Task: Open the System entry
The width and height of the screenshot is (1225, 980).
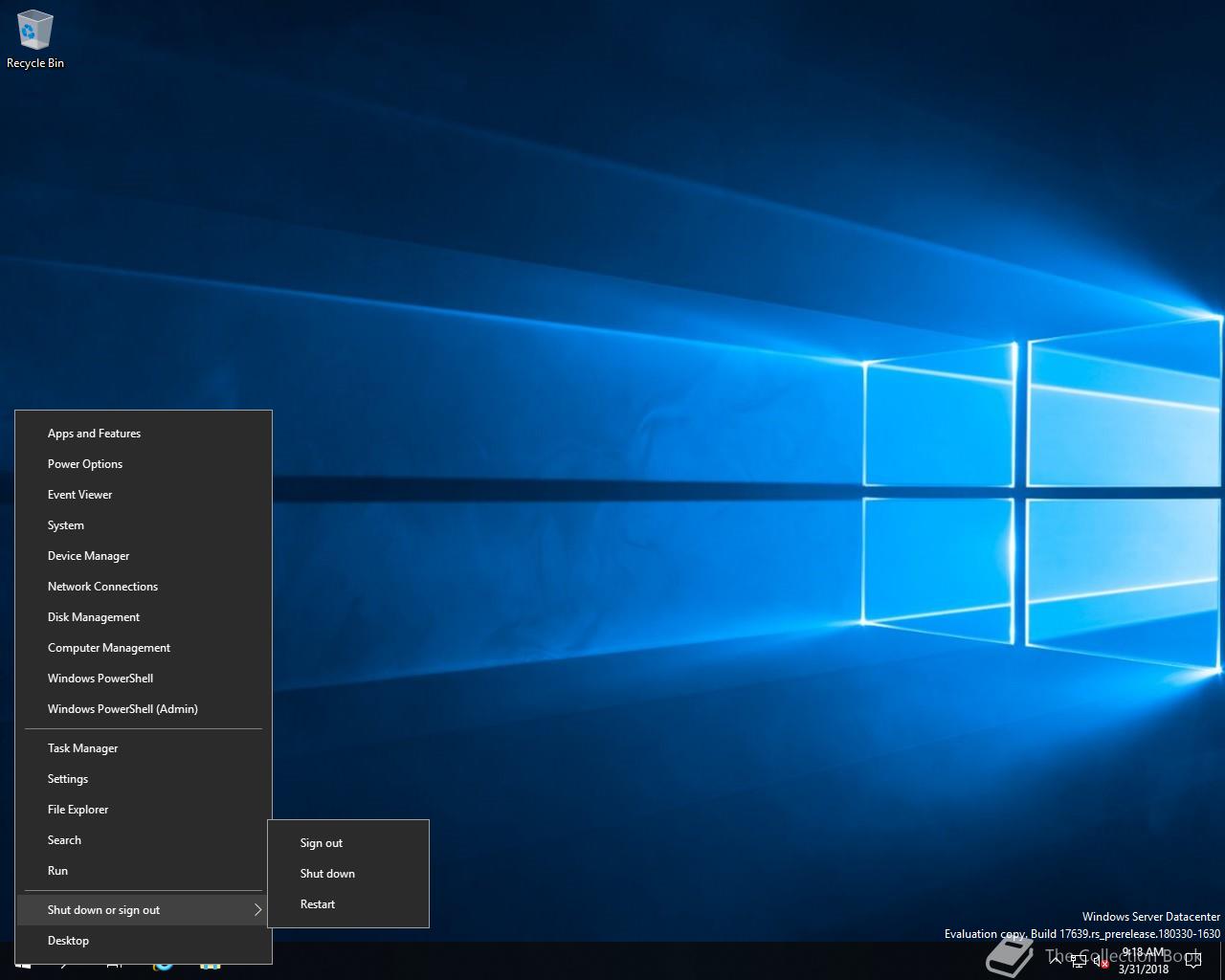Action: point(144,525)
